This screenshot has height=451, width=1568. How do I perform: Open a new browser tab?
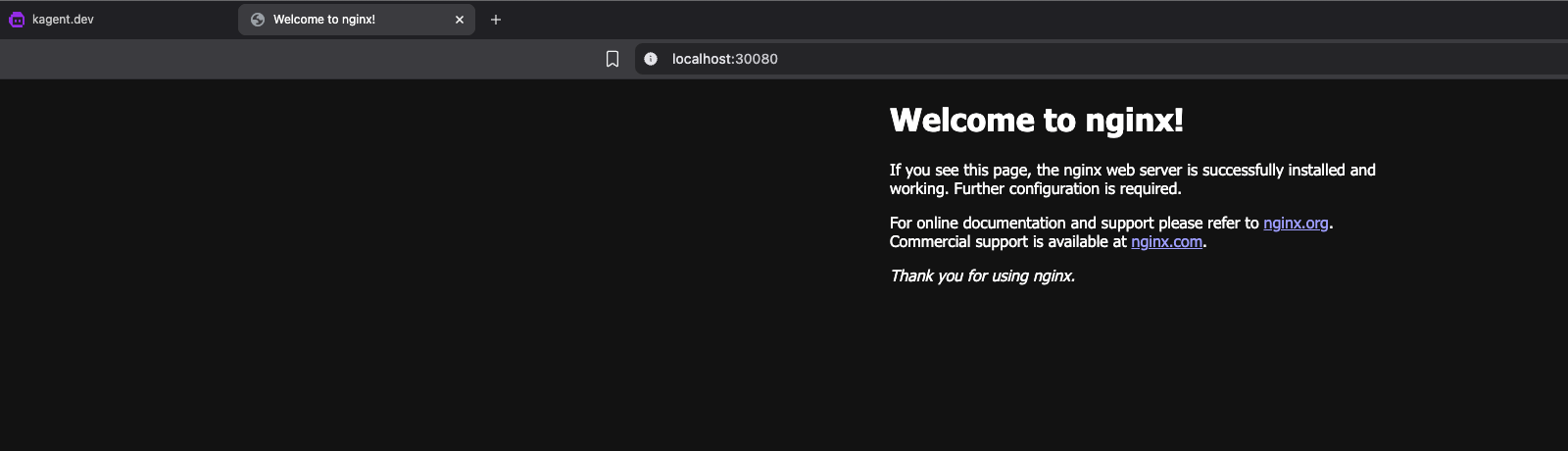pos(496,20)
